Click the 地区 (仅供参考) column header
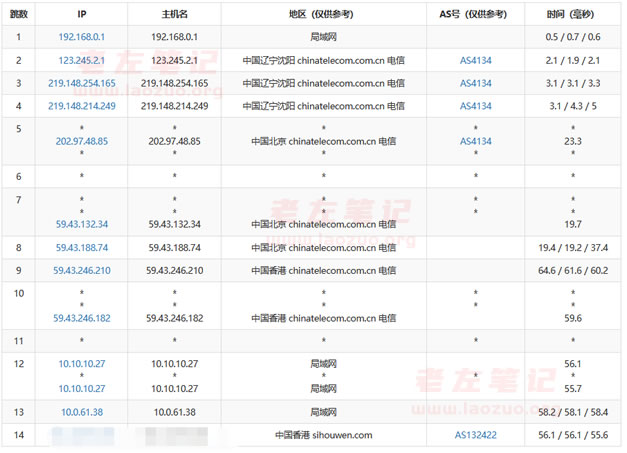Viewport: 627px width, 453px height. tap(323, 15)
